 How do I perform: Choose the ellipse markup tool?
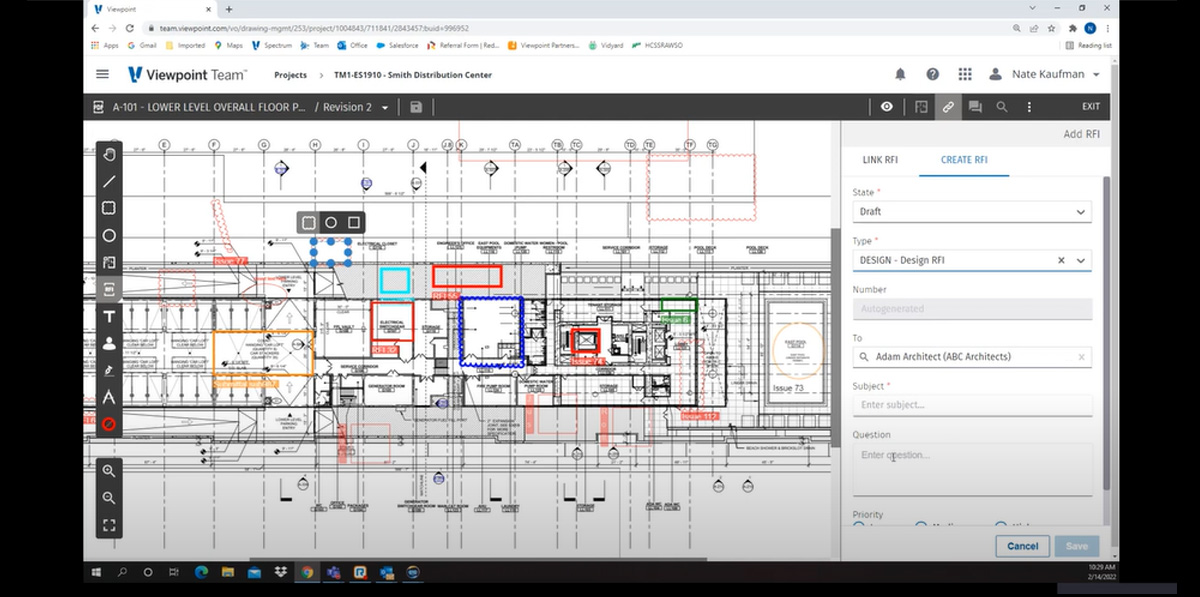[x=109, y=236]
